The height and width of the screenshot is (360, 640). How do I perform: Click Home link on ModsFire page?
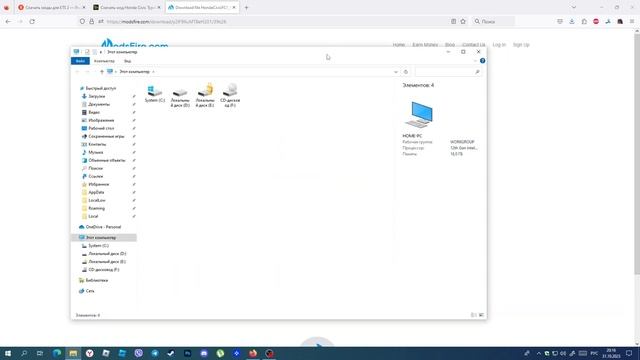tap(399, 45)
